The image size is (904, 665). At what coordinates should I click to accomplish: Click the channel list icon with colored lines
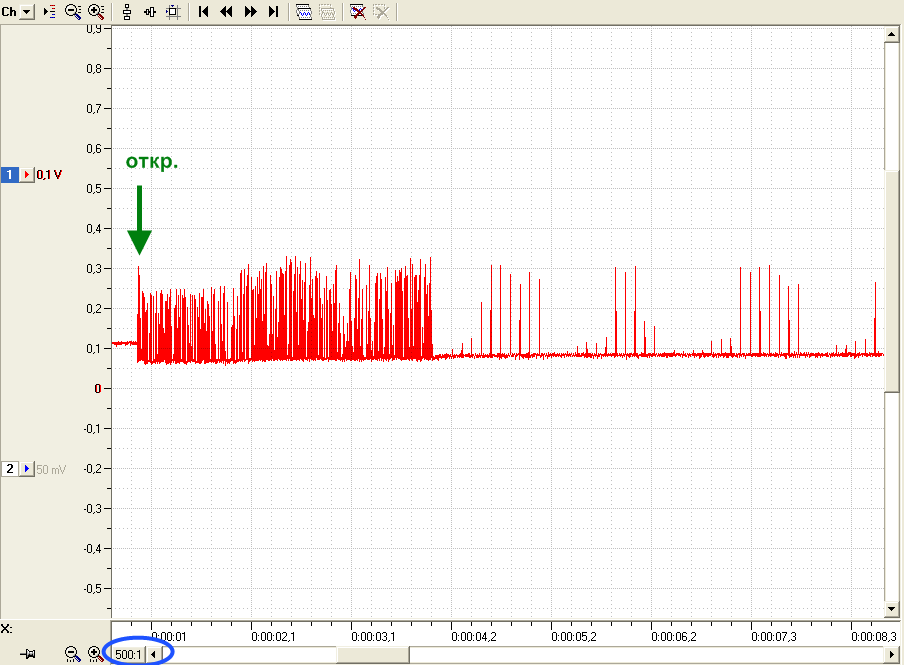50,12
